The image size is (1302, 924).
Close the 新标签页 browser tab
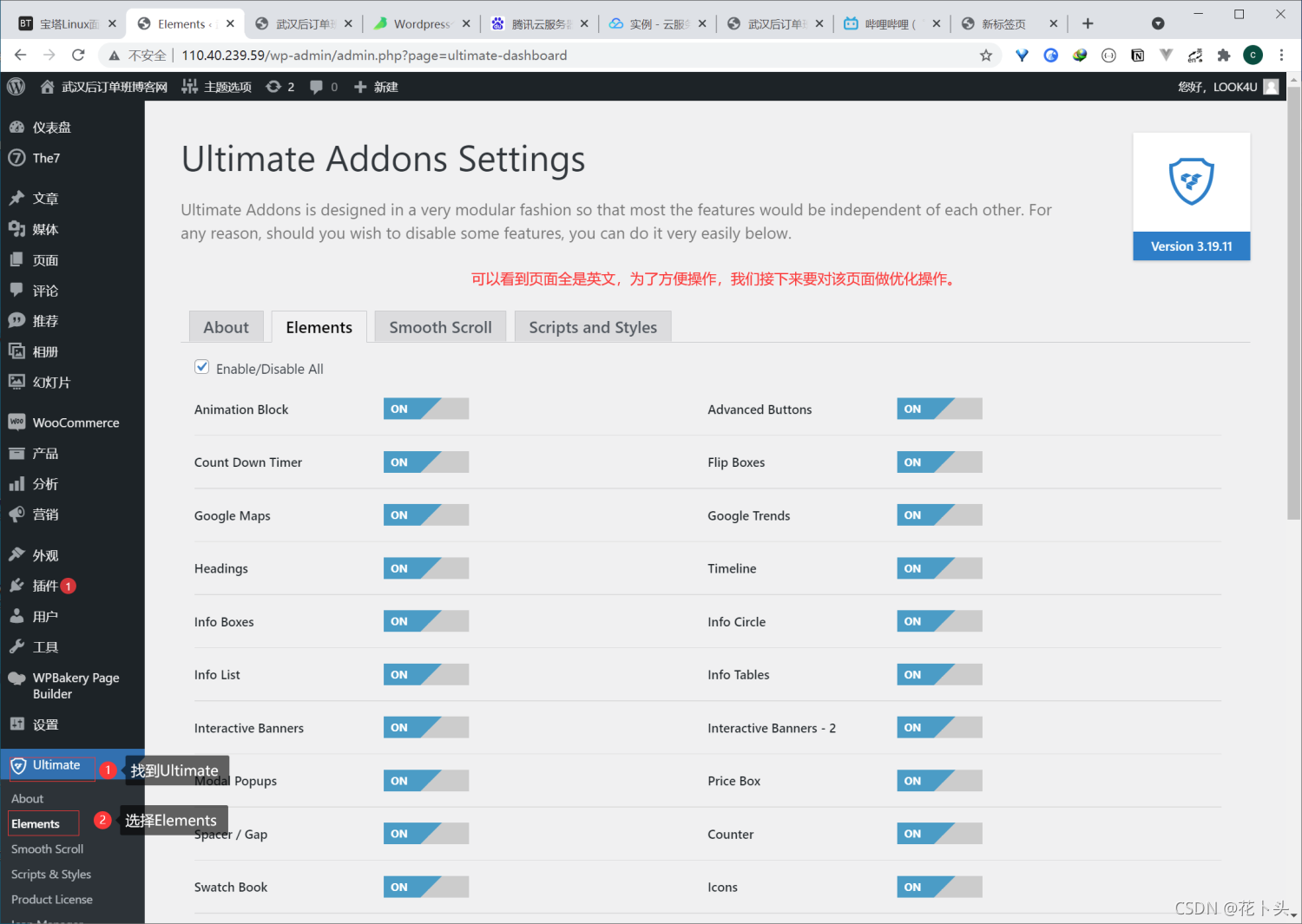(1053, 24)
